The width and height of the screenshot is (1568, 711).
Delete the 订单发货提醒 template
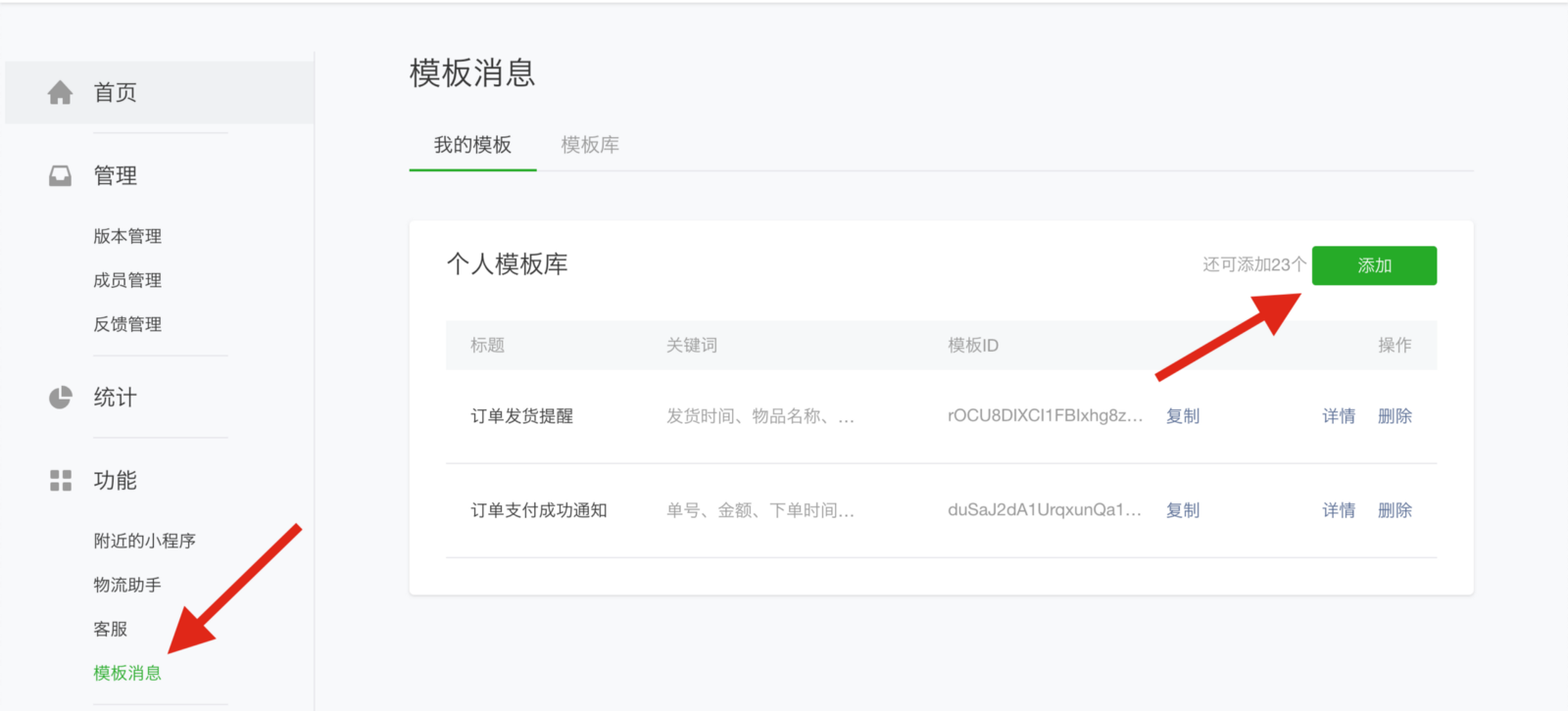click(x=1394, y=416)
